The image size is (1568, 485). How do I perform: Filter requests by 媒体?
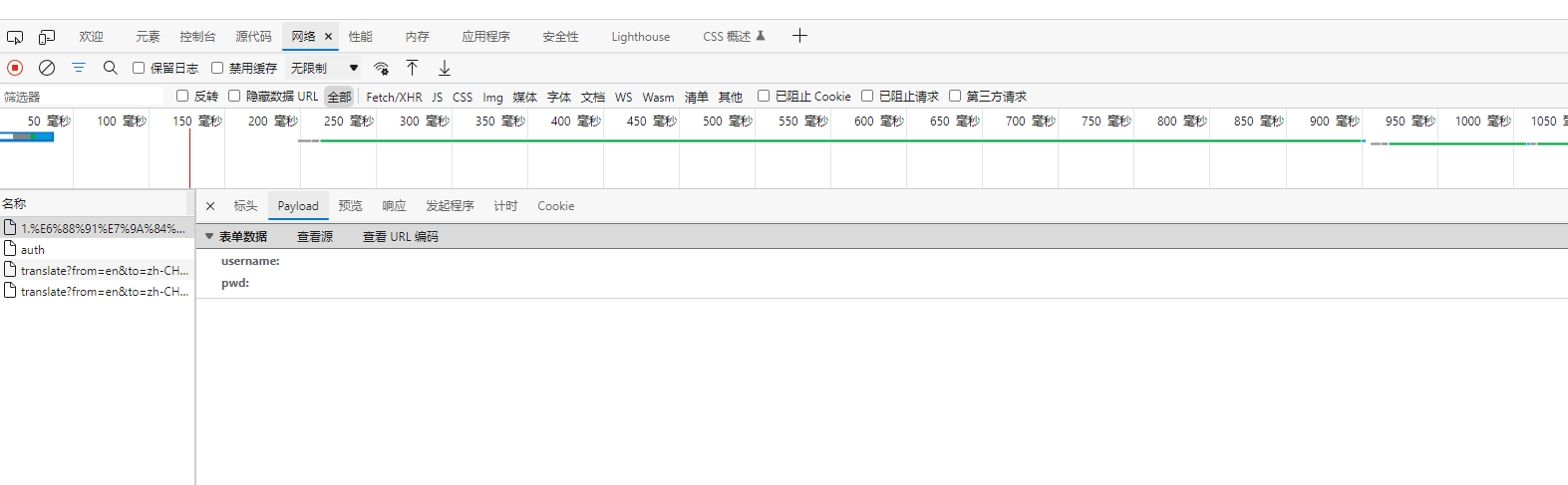coord(524,97)
